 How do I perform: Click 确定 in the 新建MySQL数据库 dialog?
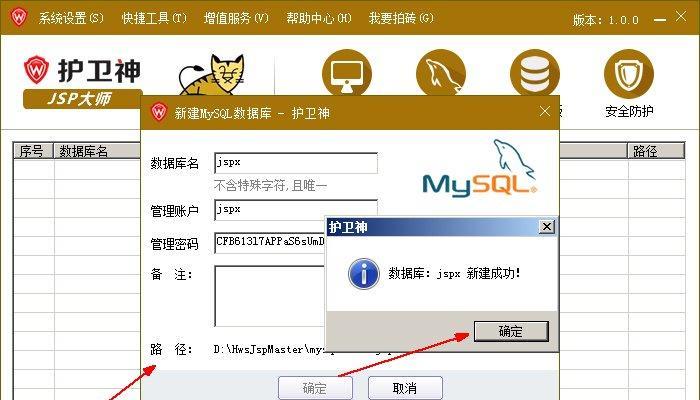pyautogui.click(x=315, y=388)
